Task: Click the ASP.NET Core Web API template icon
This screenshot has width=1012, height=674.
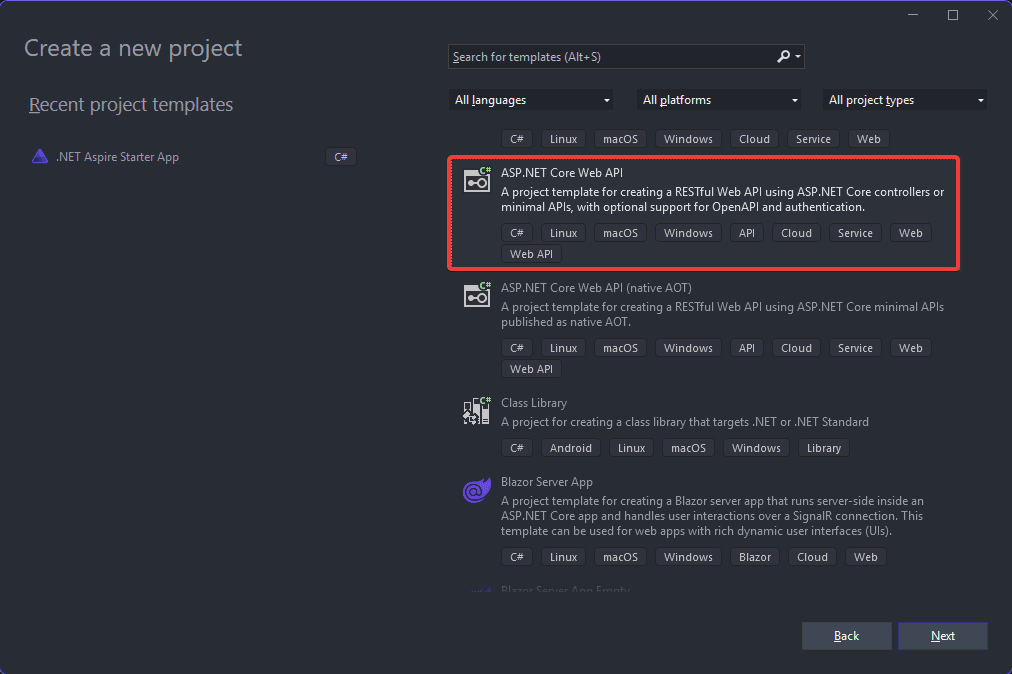Action: click(x=476, y=180)
